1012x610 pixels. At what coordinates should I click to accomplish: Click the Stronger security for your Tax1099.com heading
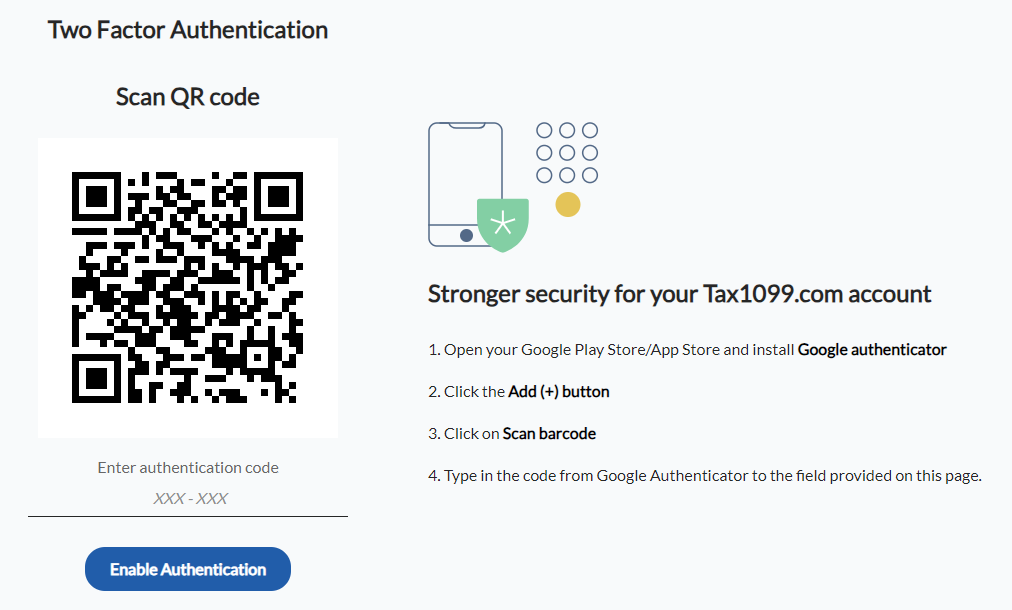[679, 294]
